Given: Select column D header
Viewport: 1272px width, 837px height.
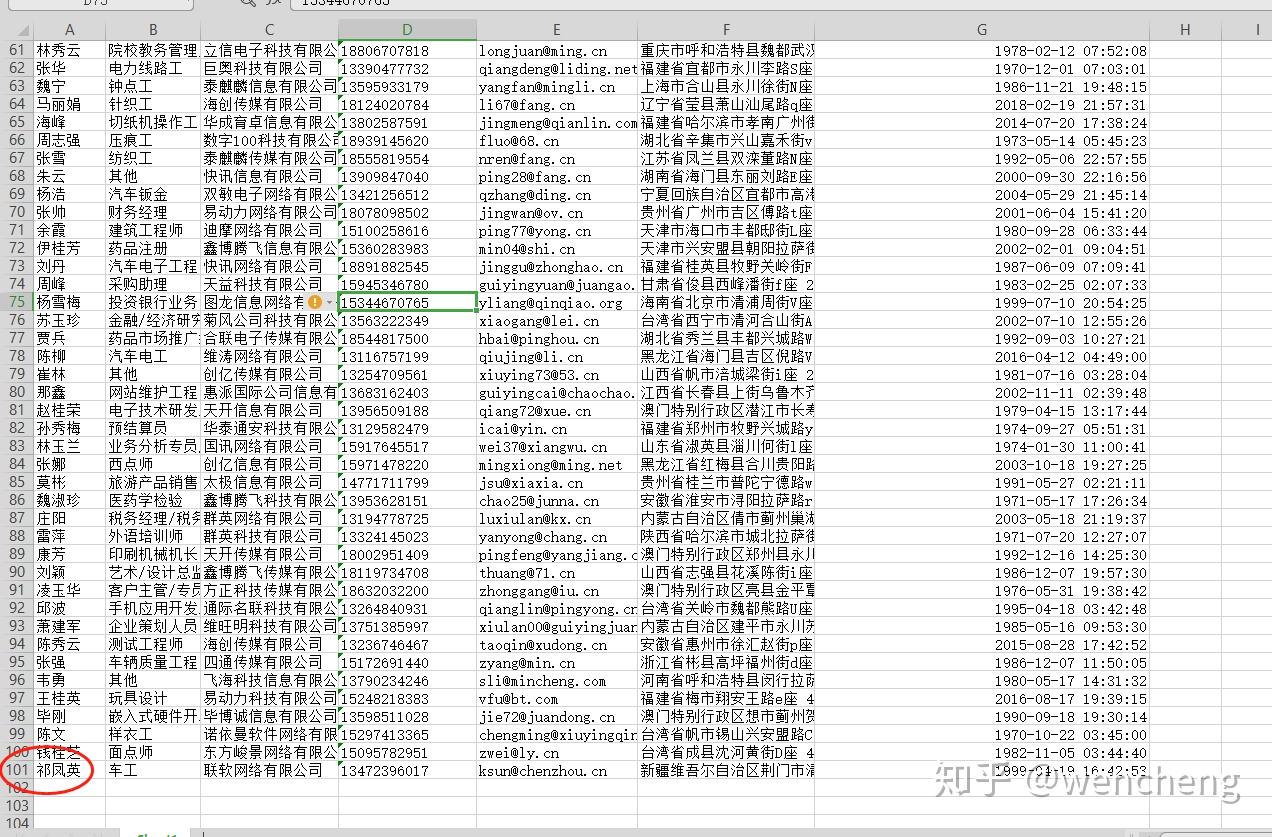Looking at the screenshot, I should click(405, 29).
